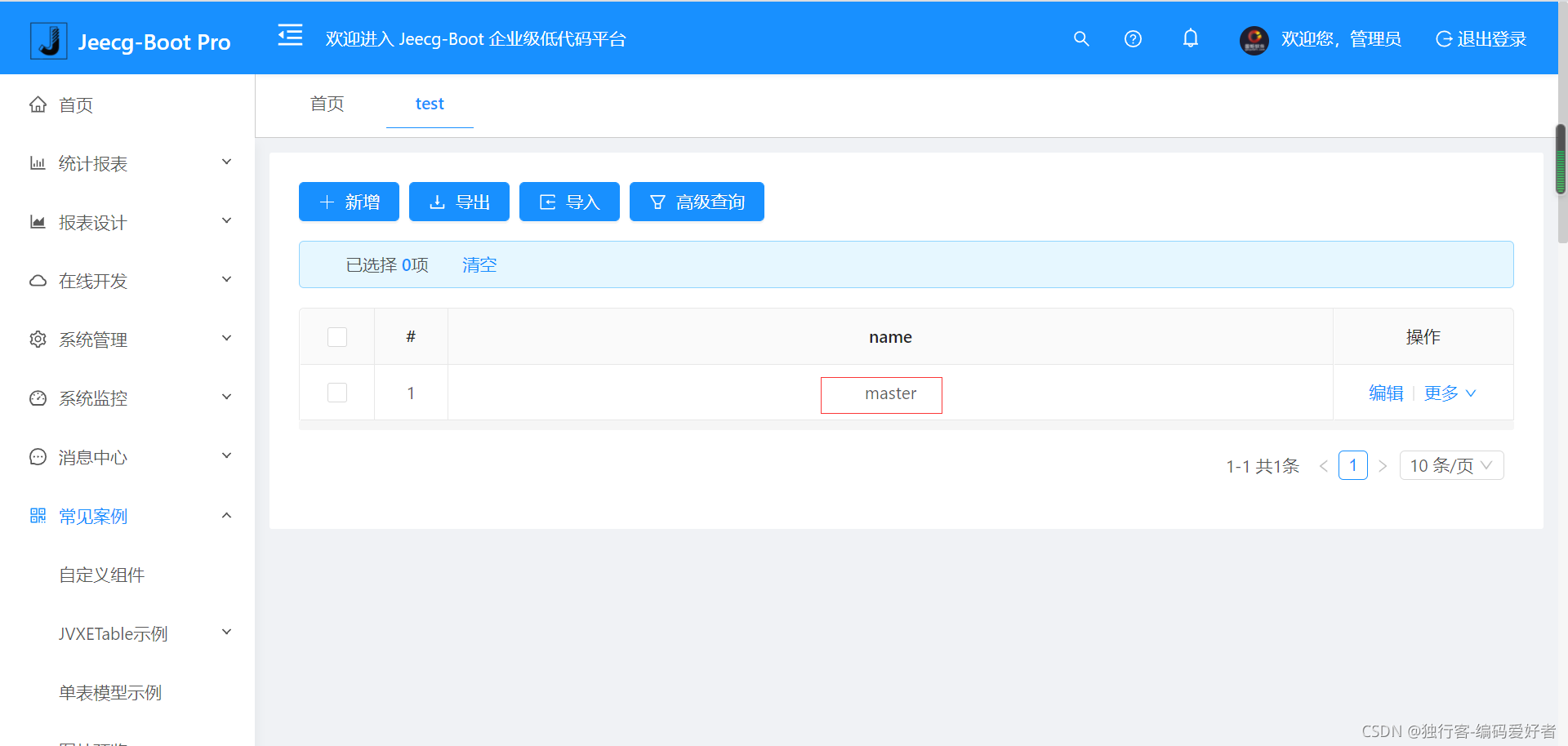Check the checkbox for row 1 master
1568x746 pixels.
tap(337, 393)
